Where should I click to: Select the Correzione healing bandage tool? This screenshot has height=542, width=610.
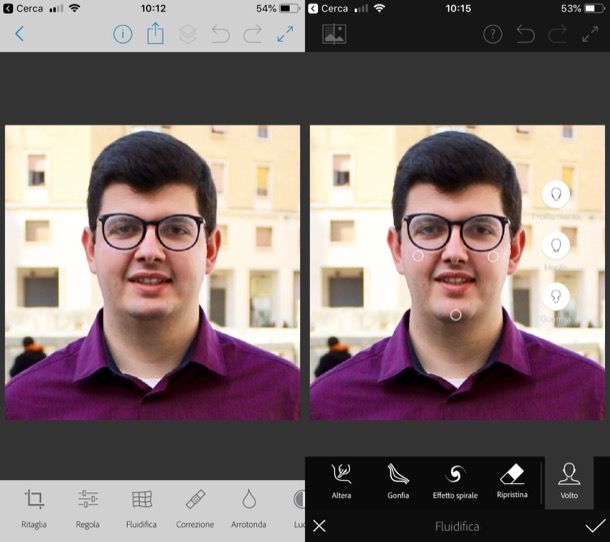(x=195, y=505)
